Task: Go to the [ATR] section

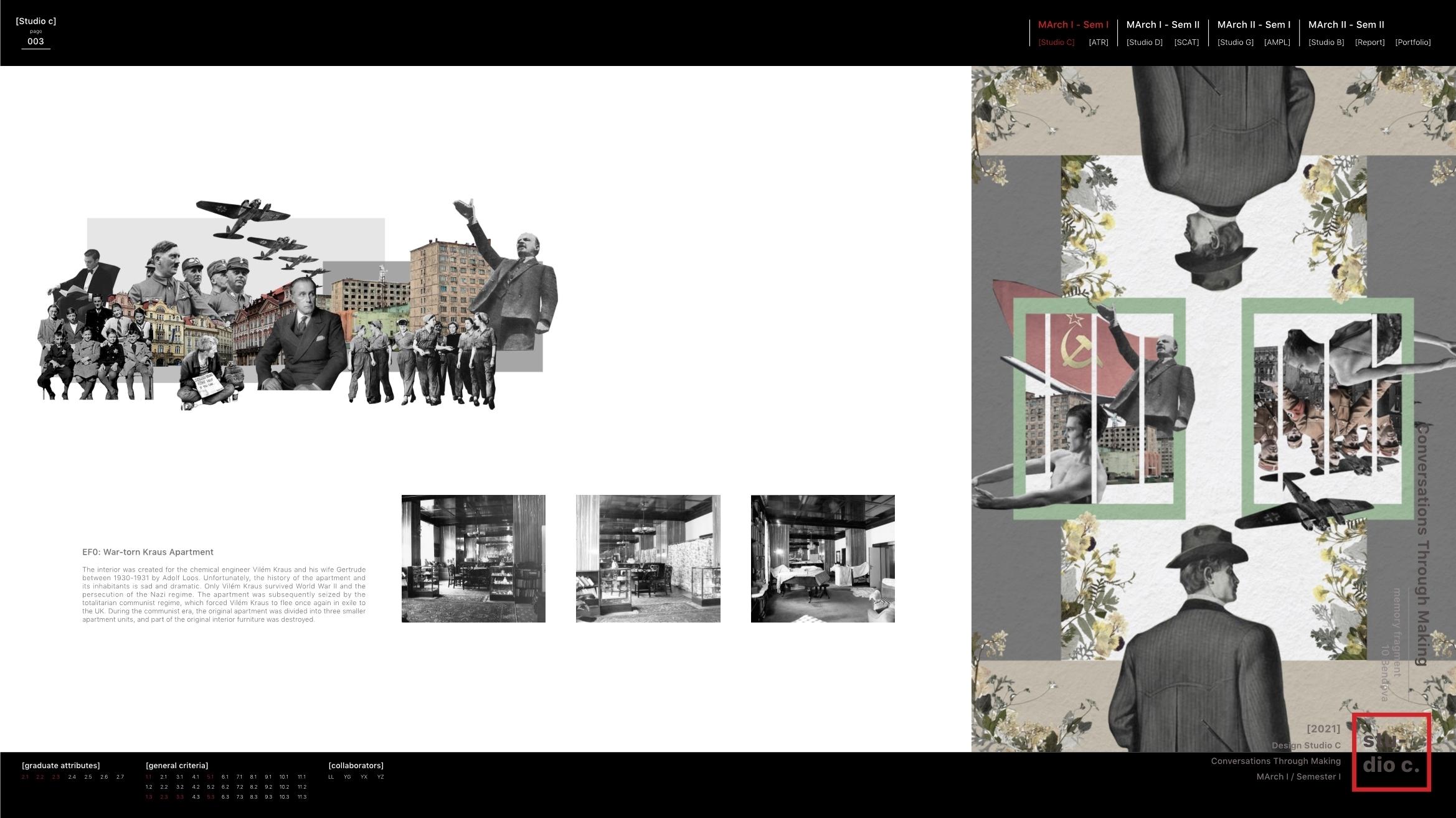Action: point(1098,42)
